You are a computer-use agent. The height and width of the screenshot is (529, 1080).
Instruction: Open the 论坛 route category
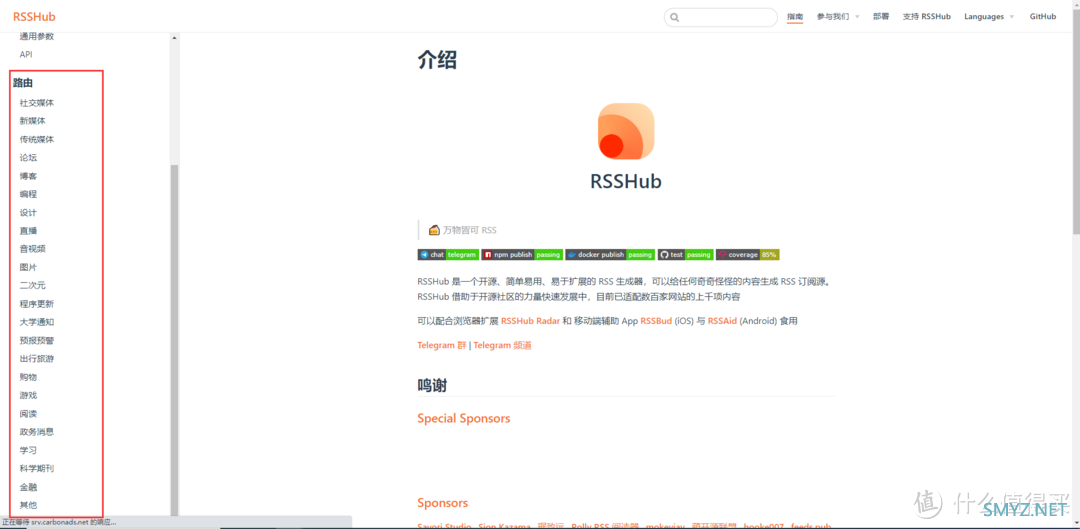point(28,158)
